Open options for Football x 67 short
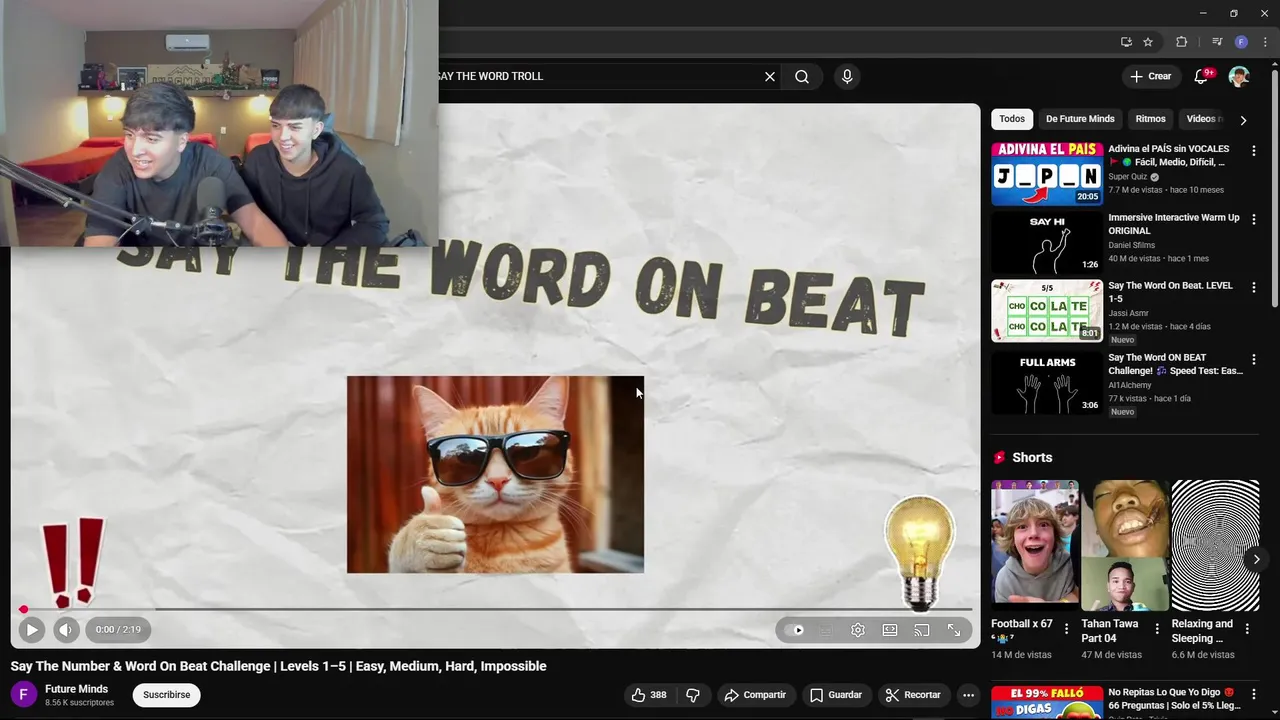Viewport: 1280px width, 720px height. tap(1066, 629)
